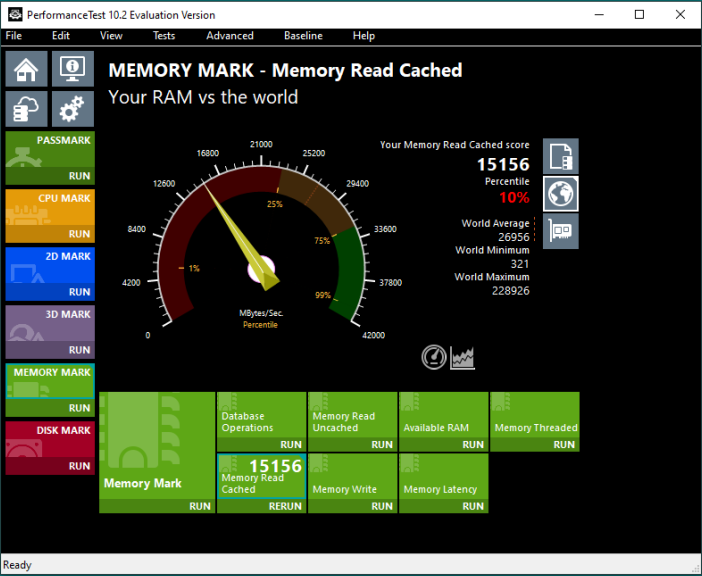The width and height of the screenshot is (702, 576).
Task: Click the CPU Mark tile
Action: coord(50,208)
